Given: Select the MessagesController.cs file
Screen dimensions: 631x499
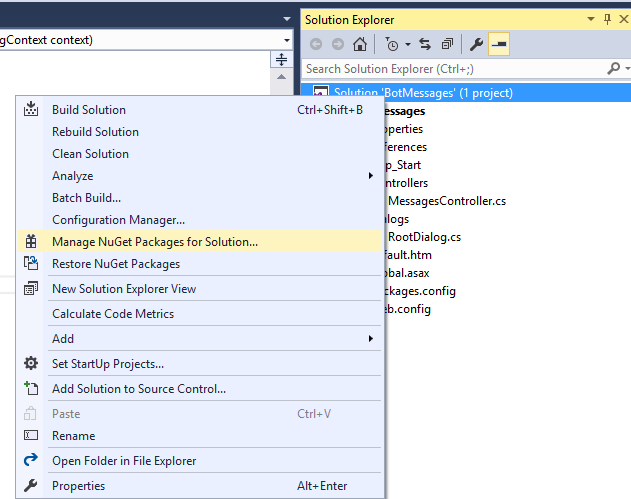Looking at the screenshot, I should pyautogui.click(x=446, y=201).
